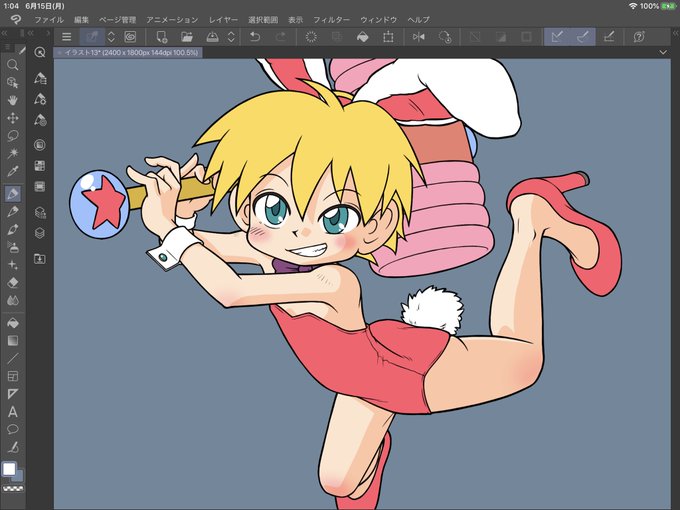Click the Flip horizontal icon
The width and height of the screenshot is (680, 510).
(418, 37)
